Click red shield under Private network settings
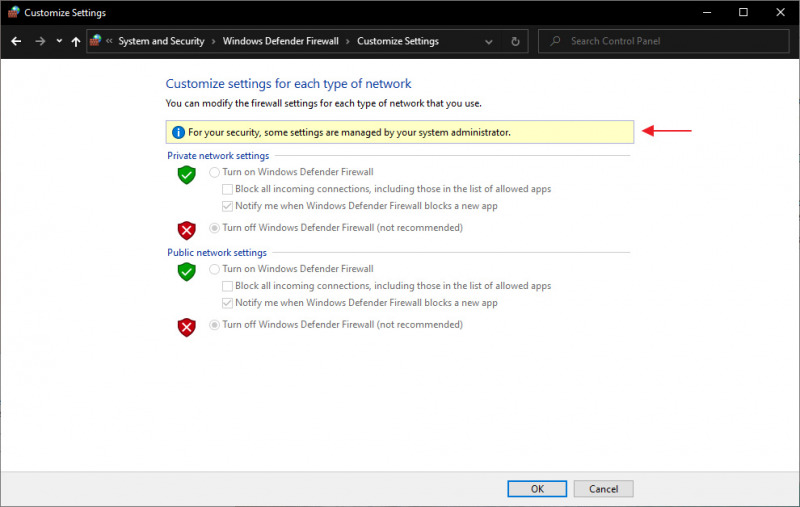800x507 pixels. click(187, 231)
